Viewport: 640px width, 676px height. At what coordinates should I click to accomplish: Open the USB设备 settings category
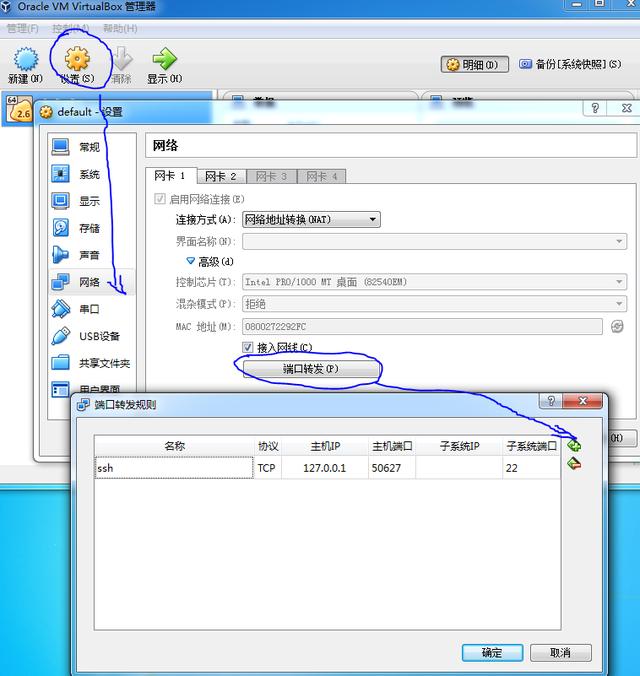[90, 336]
